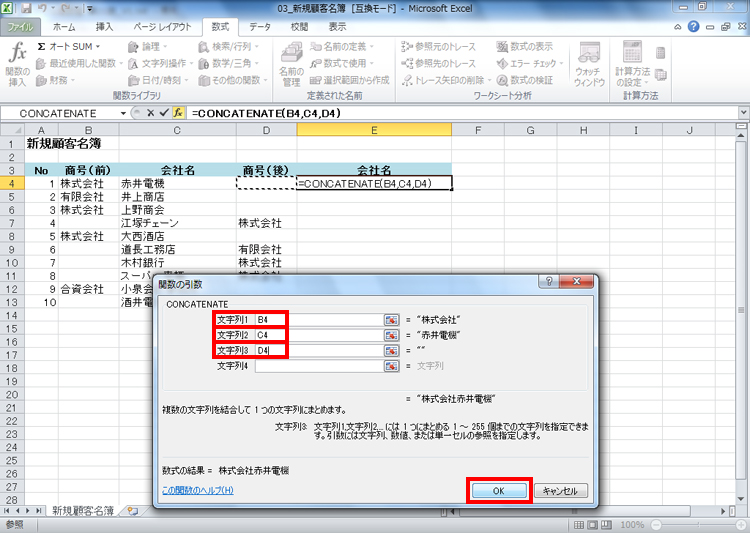Click the Excel Help question mark icon
This screenshot has width=750, height=533.
(693, 27)
